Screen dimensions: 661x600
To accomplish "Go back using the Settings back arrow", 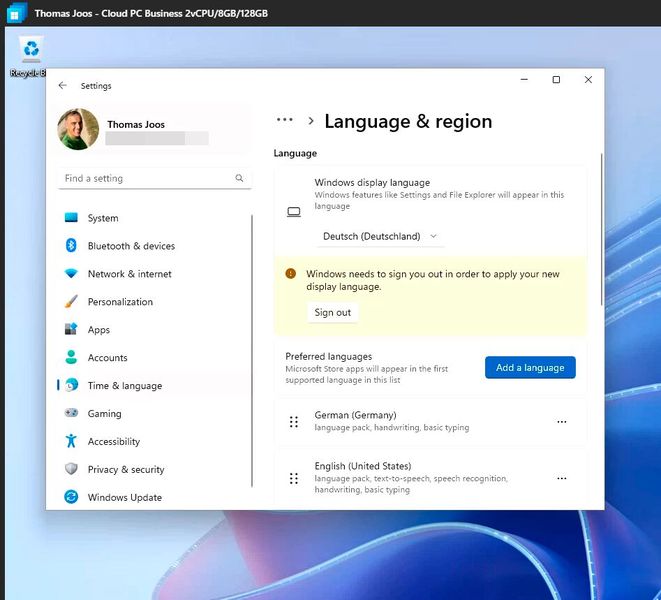I will (62, 86).
